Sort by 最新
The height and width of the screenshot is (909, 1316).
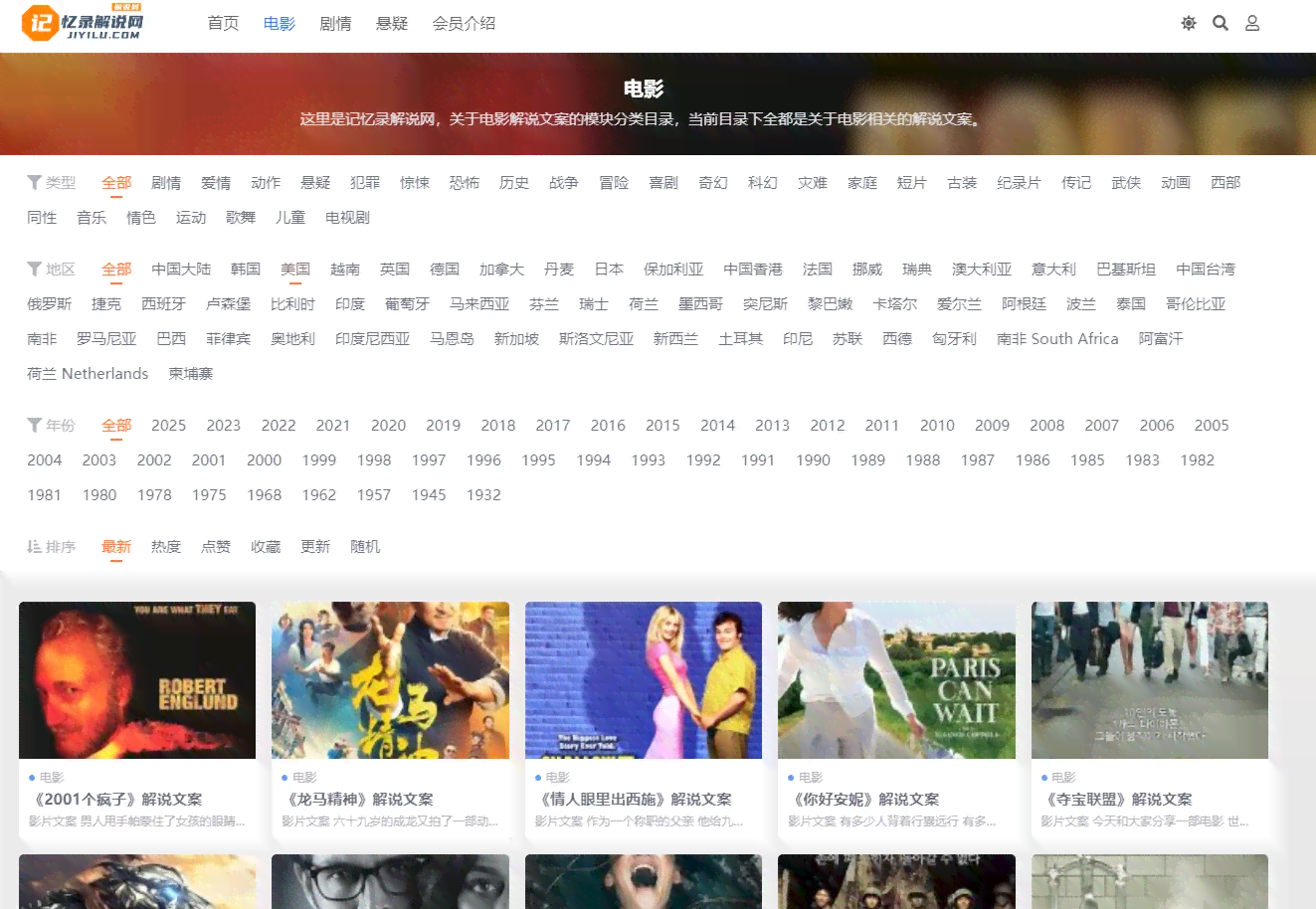[116, 547]
